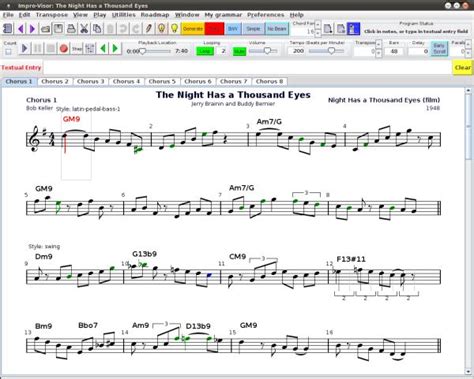Decrease Parallax value with down arrow
The image size is (474, 379).
pos(468,53)
